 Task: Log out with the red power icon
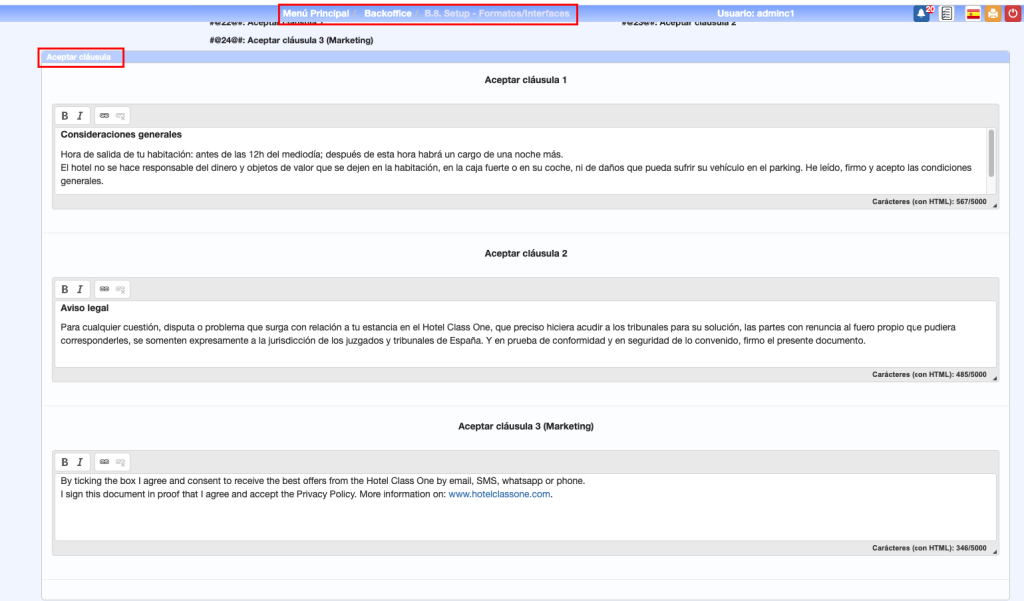click(1012, 14)
